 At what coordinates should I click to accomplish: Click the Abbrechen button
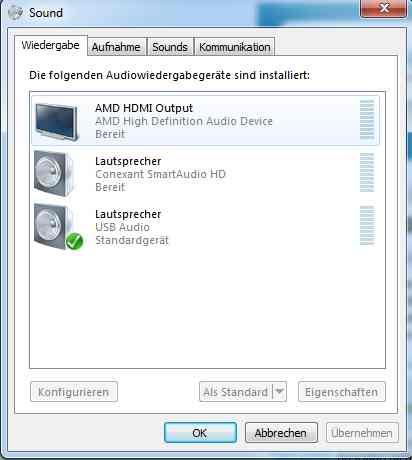(x=281, y=433)
